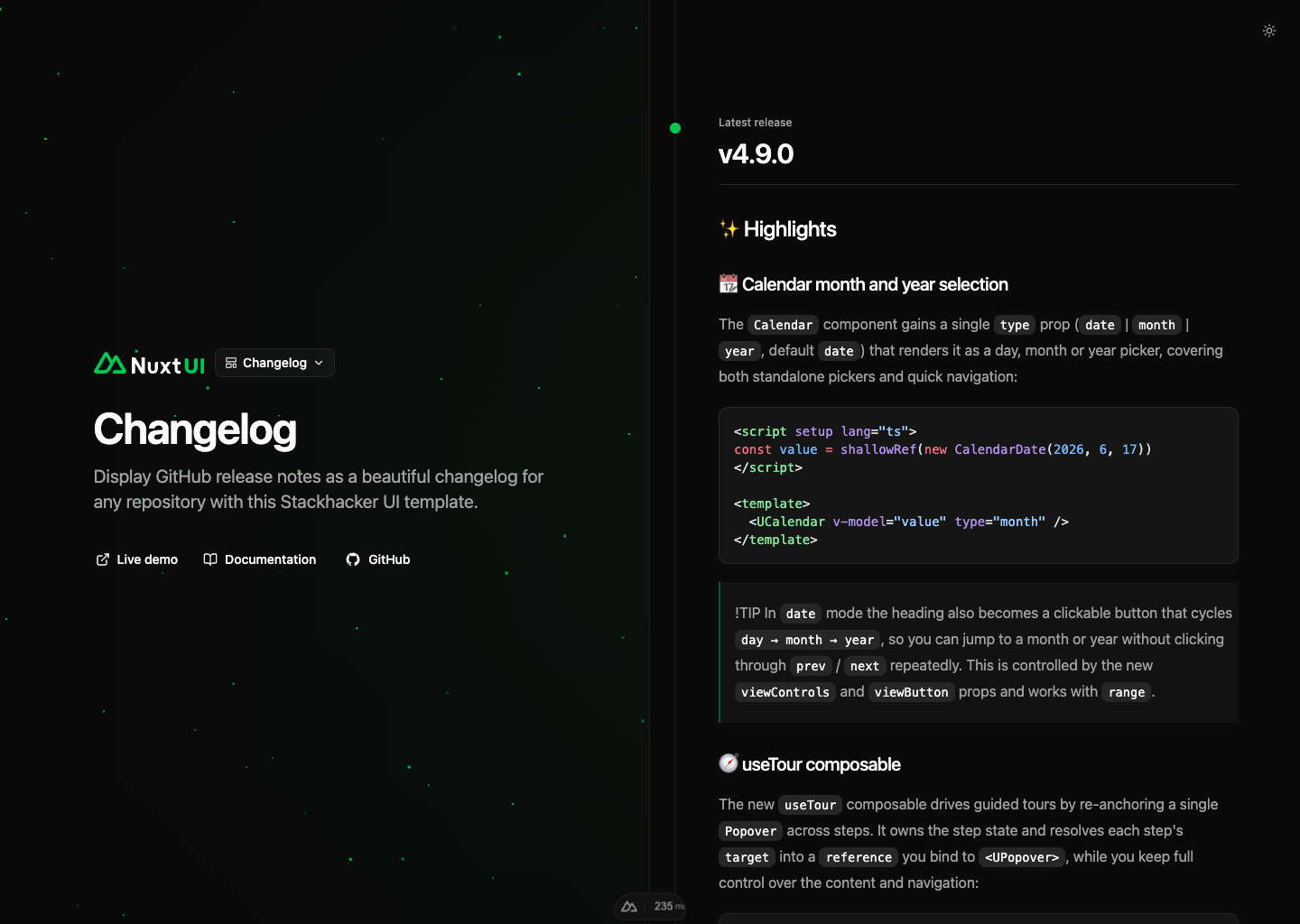1300x924 pixels.
Task: Click the compass emoji beside useTour
Action: [729, 763]
